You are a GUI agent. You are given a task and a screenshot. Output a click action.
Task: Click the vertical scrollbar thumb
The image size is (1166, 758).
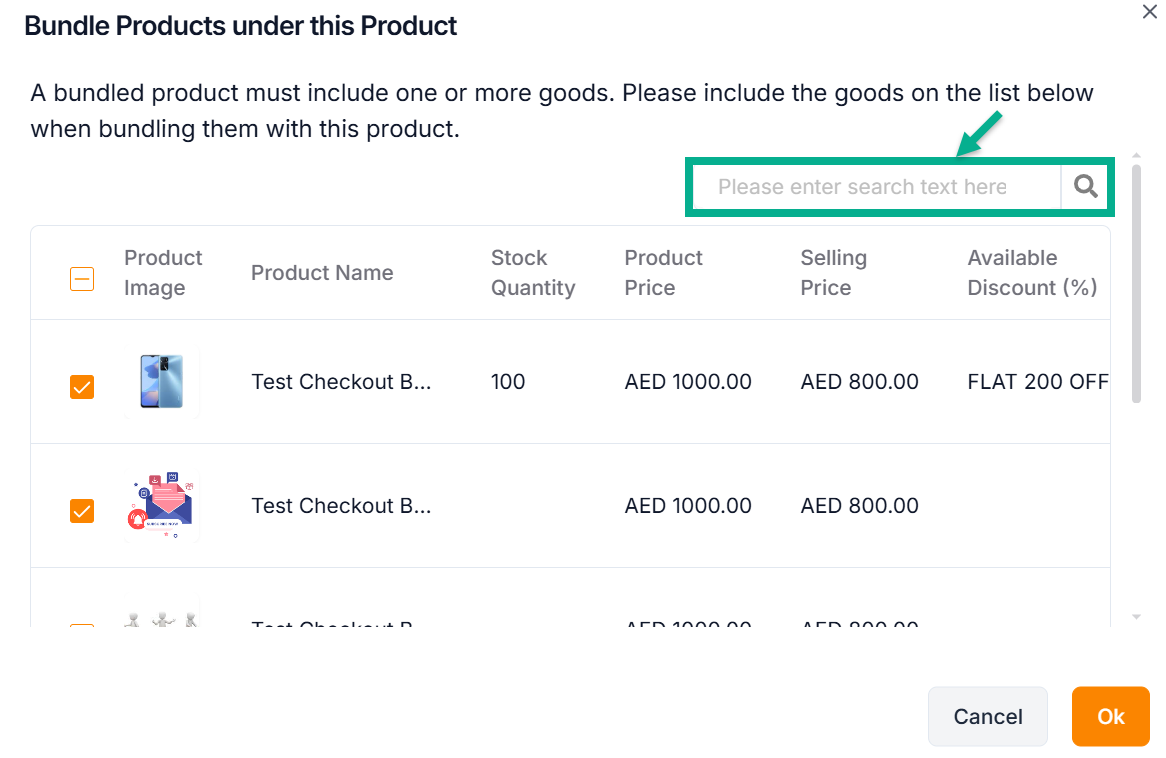1136,285
